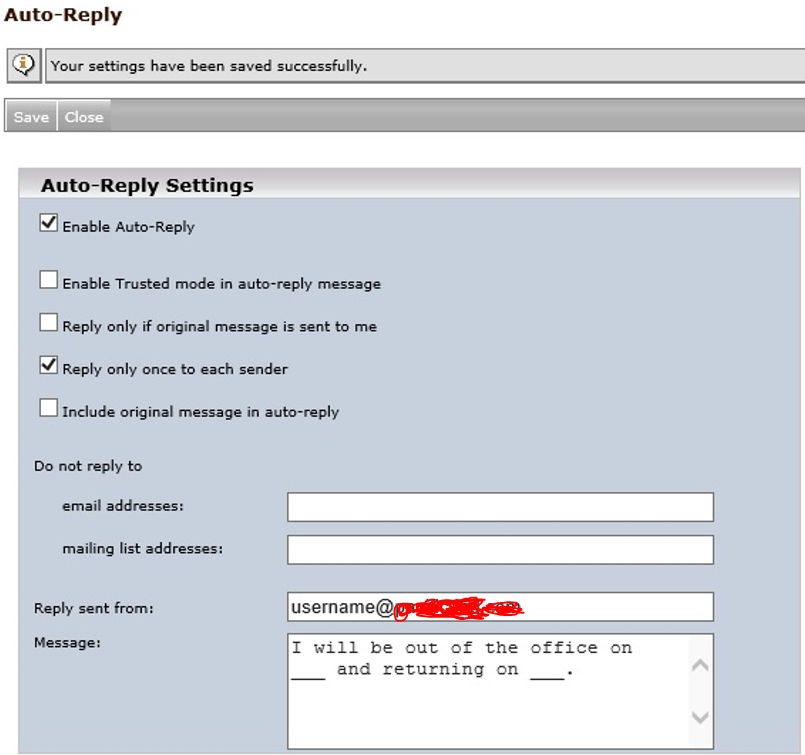Check Reply only if original message sent to me

[48, 323]
